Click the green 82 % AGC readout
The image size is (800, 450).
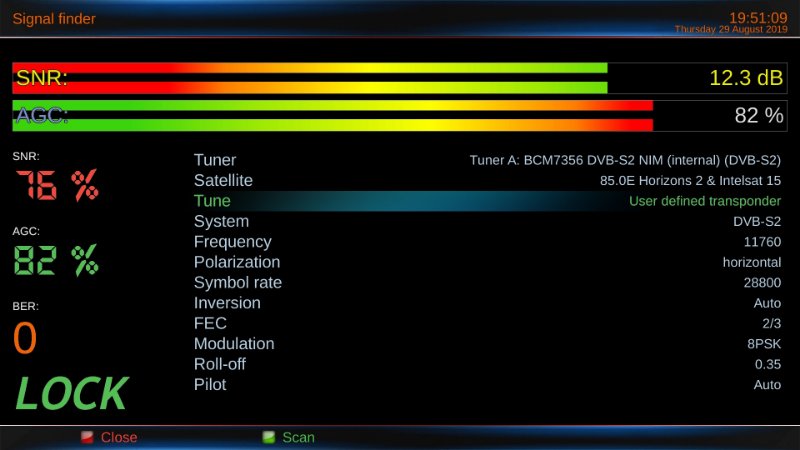point(57,260)
